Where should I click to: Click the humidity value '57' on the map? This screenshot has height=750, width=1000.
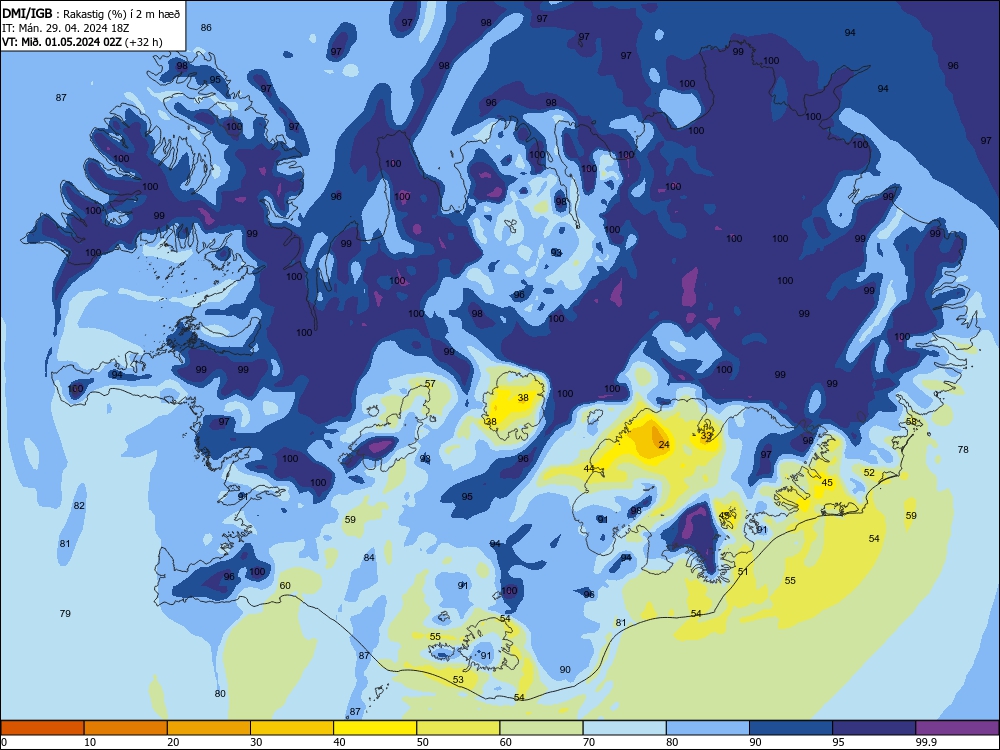point(430,384)
